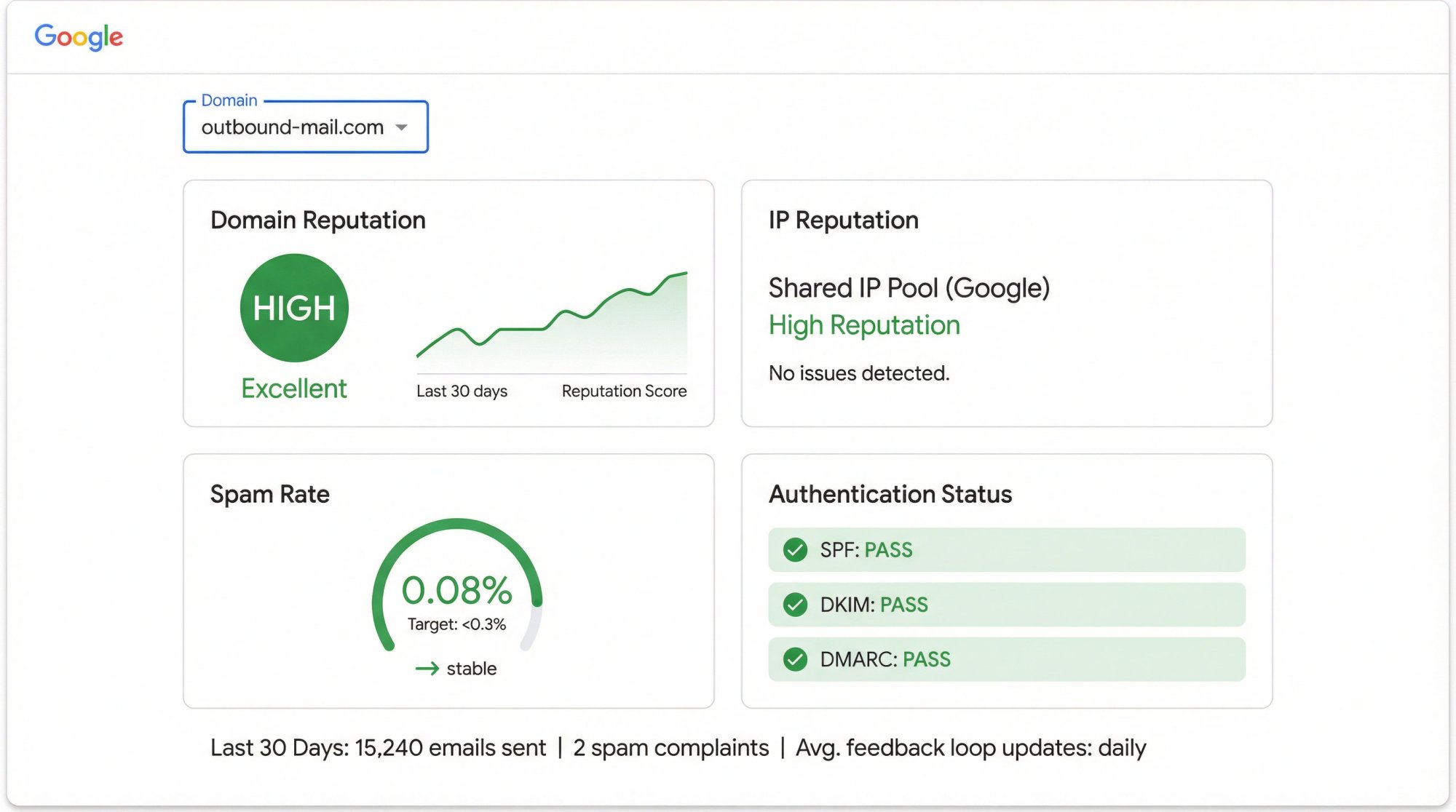Click the stable trend arrow icon
The image size is (1456, 812).
(428, 668)
